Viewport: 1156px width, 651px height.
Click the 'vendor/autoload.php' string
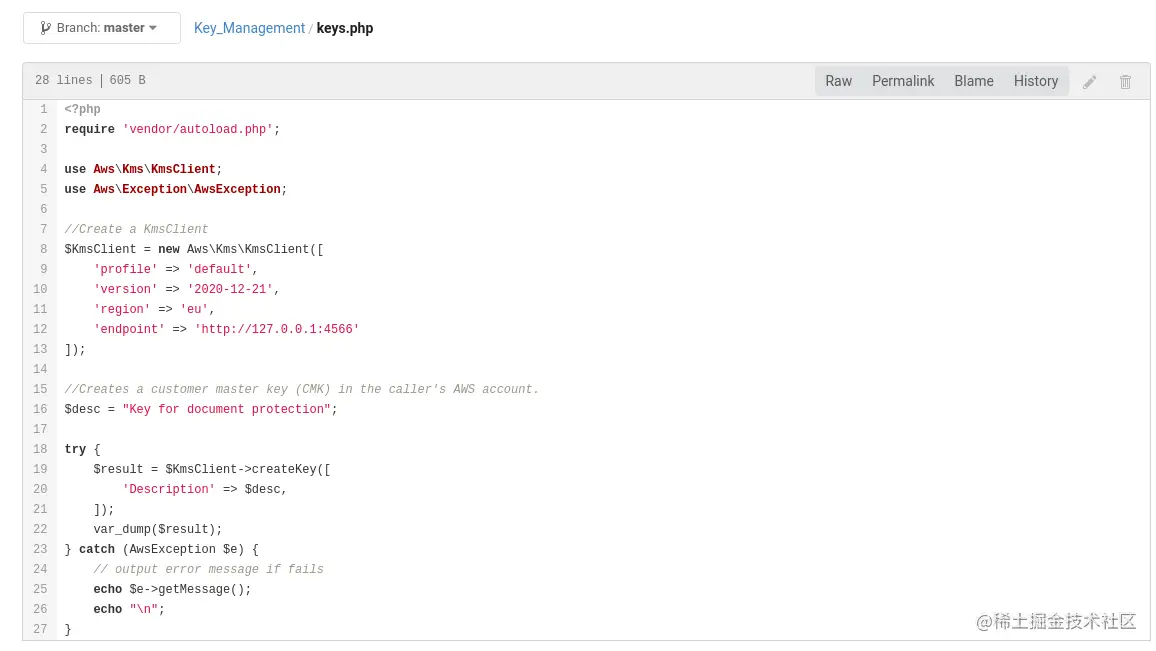click(x=198, y=129)
